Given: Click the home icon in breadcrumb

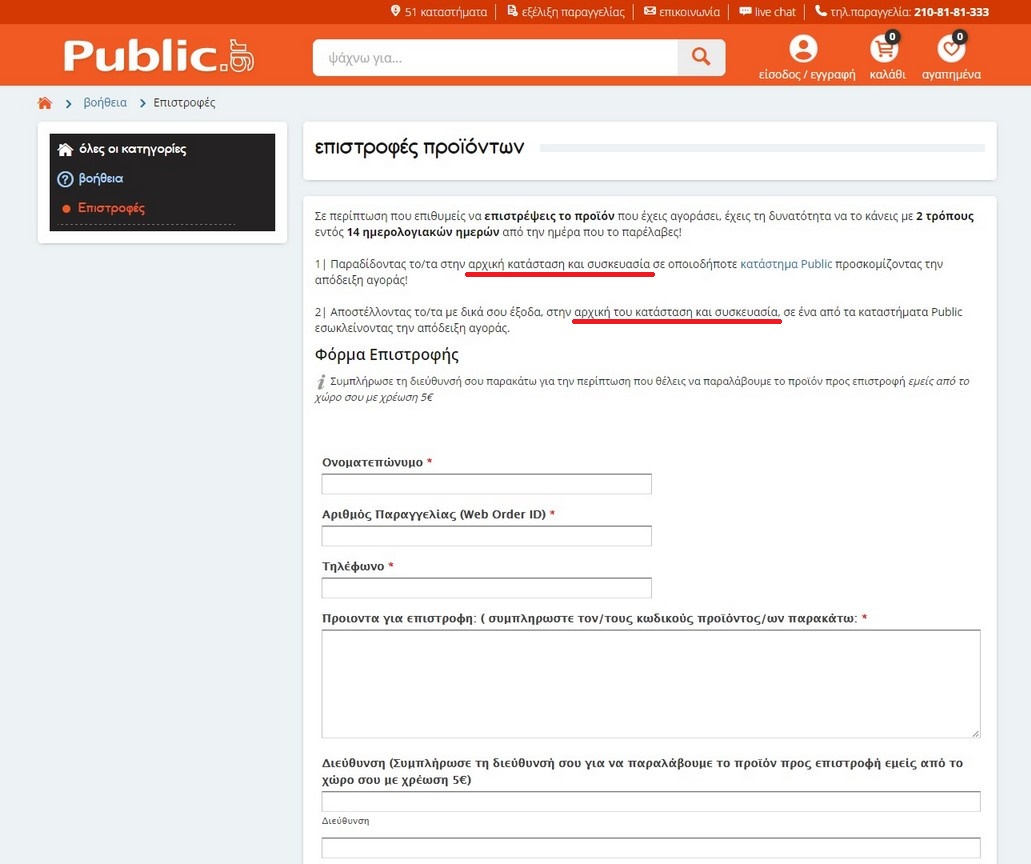Looking at the screenshot, I should tap(45, 103).
